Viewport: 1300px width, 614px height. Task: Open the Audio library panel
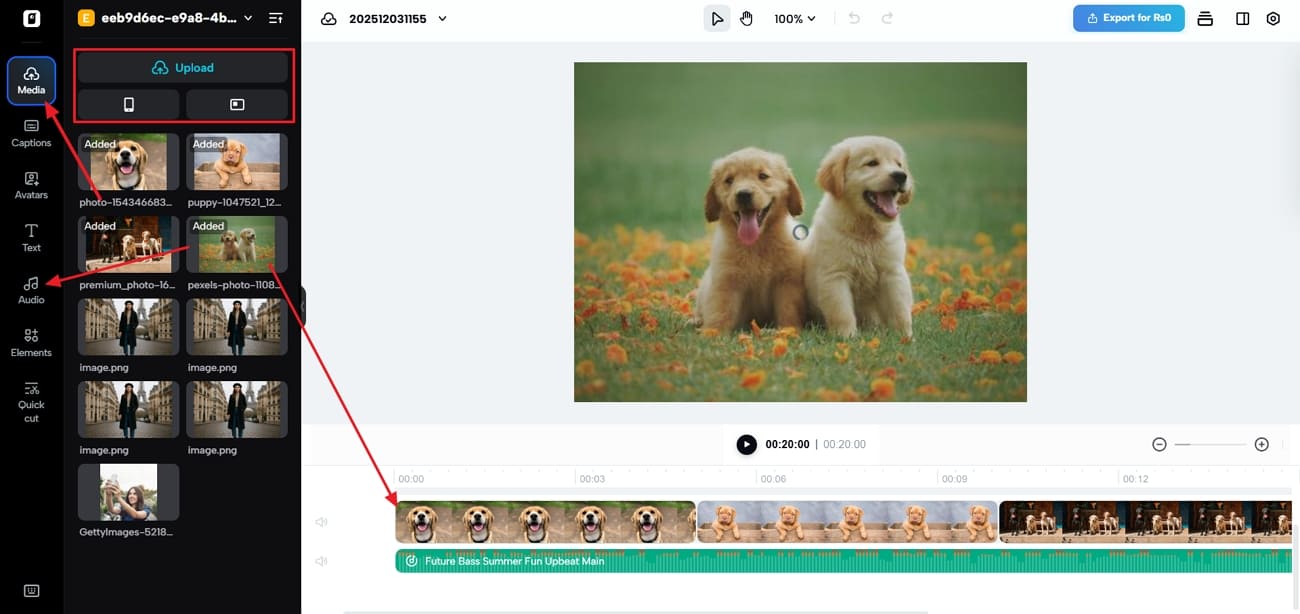pyautogui.click(x=31, y=290)
